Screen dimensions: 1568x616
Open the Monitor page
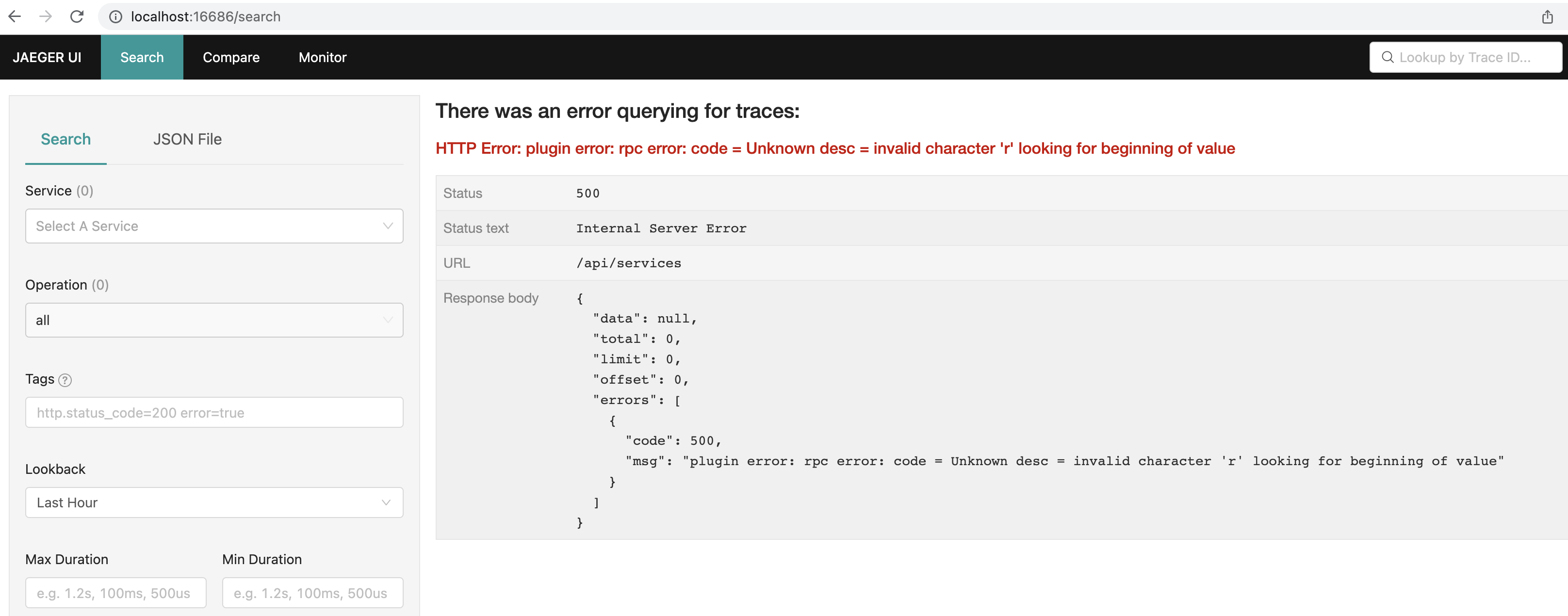tap(322, 57)
